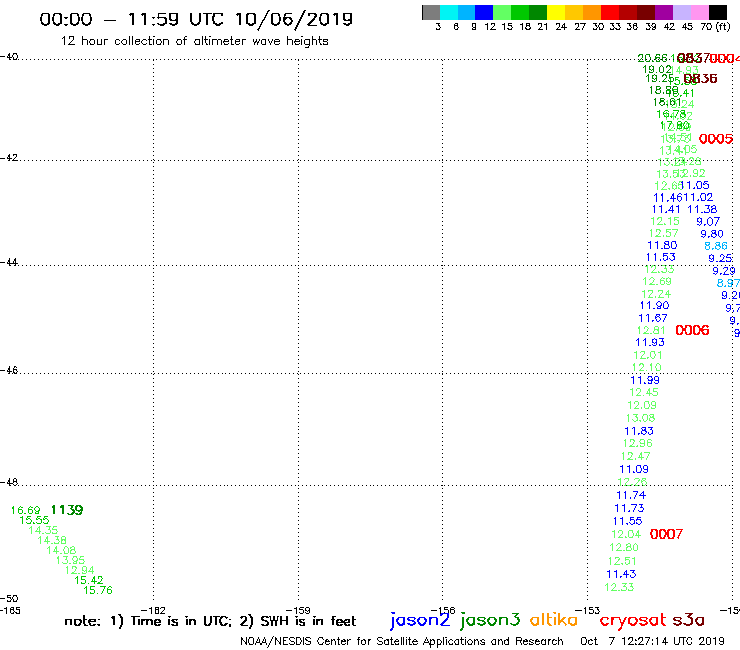This screenshot has width=740, height=650.
Task: Click wave height value 14.08
Action: [61, 550]
